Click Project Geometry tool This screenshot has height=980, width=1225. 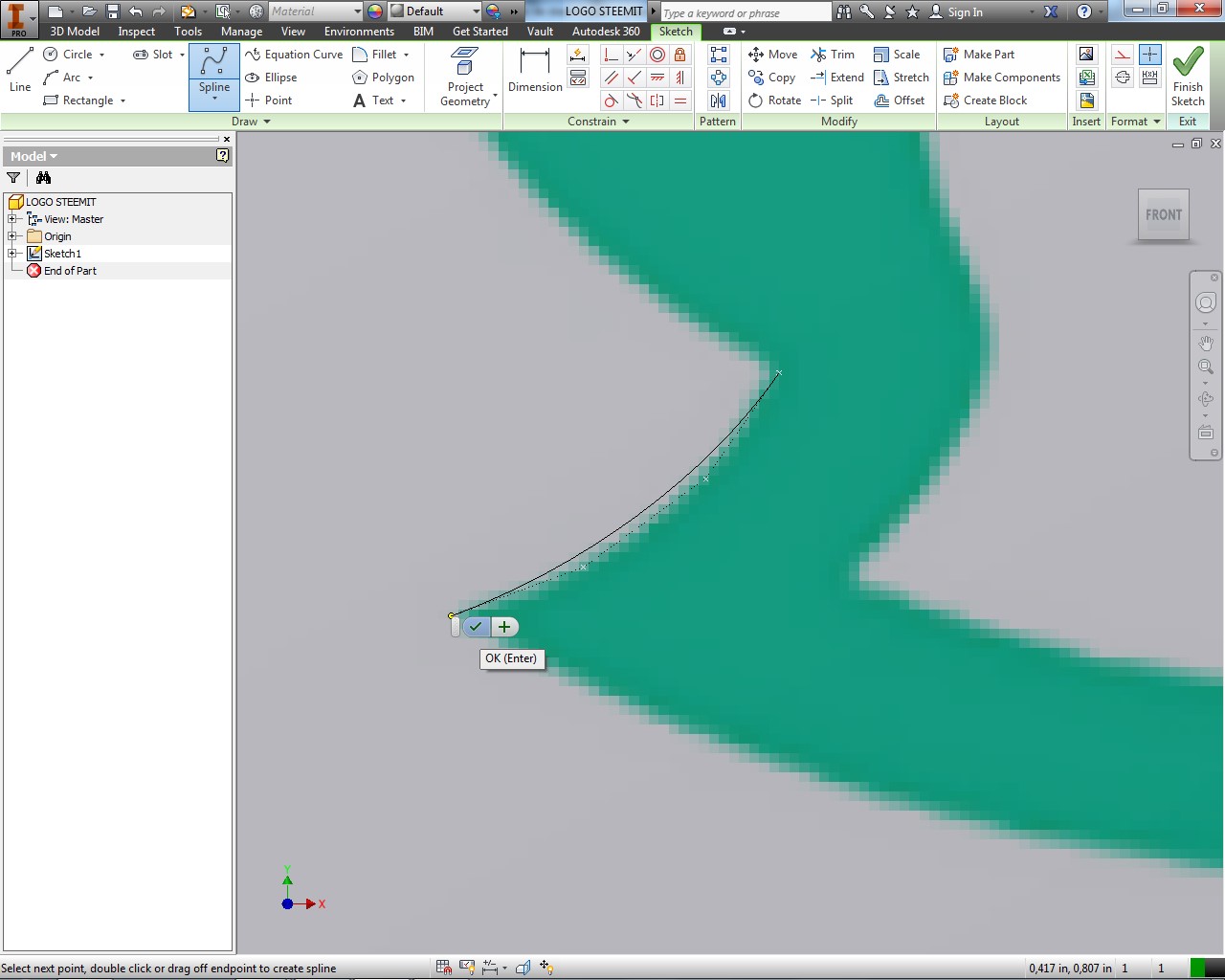[x=465, y=77]
